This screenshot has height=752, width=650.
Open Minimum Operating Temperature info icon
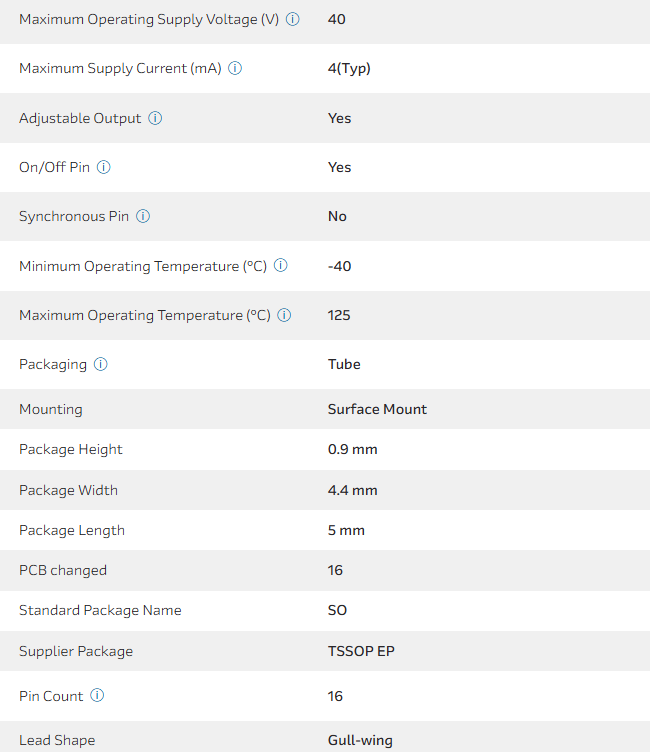coord(281,266)
